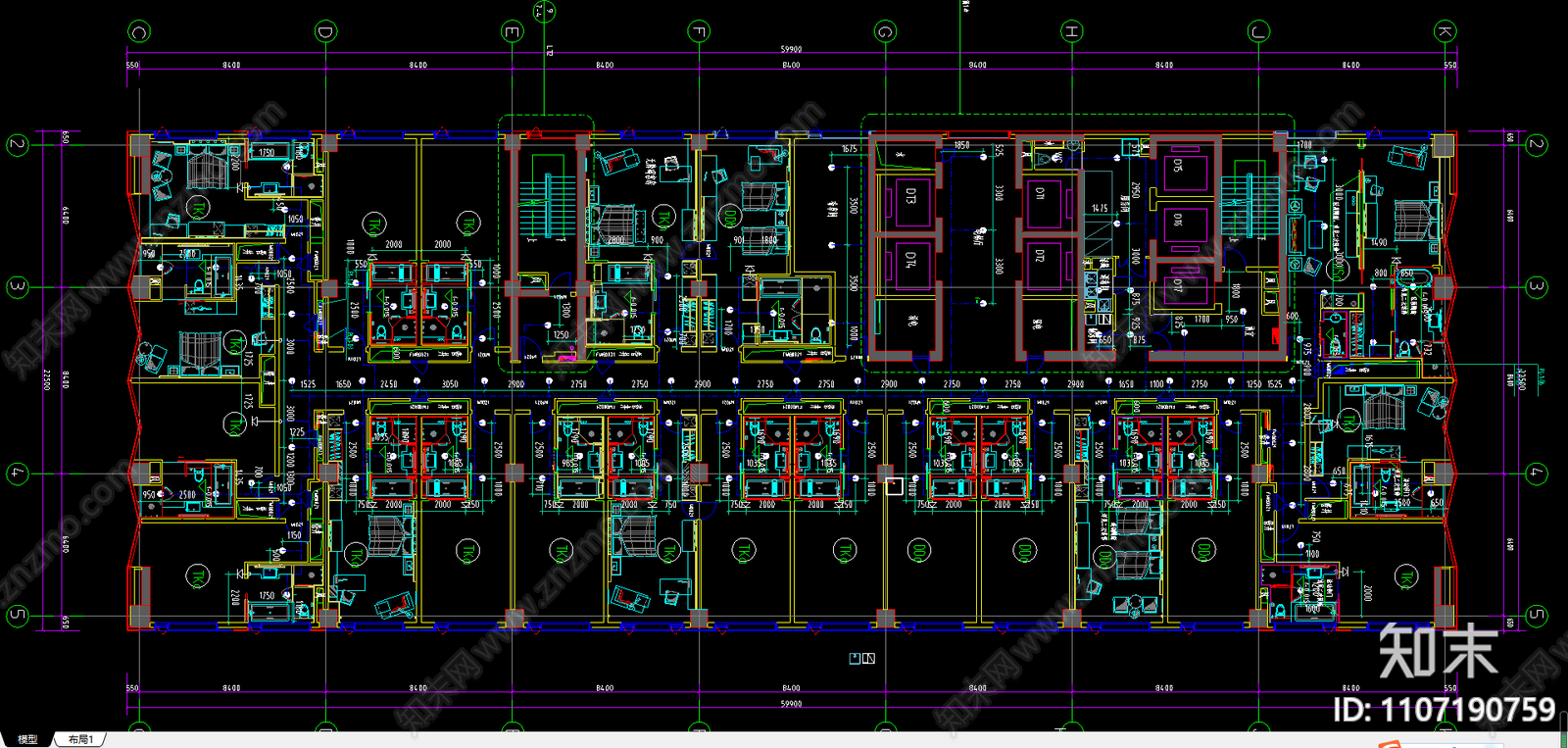
Task: Pick the top axis bubble labeled E
Action: (x=512, y=32)
